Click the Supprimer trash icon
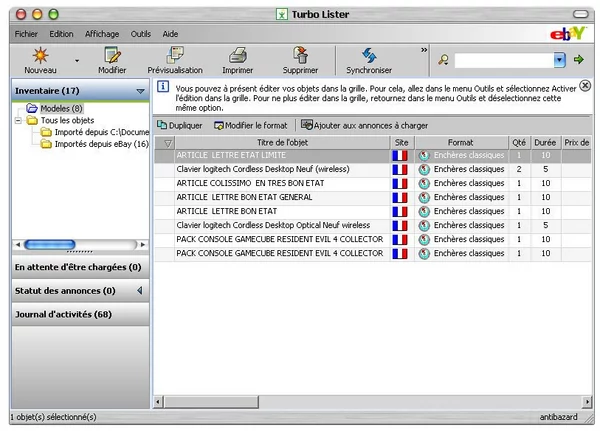Viewport: 600px width, 431px height. click(301, 56)
